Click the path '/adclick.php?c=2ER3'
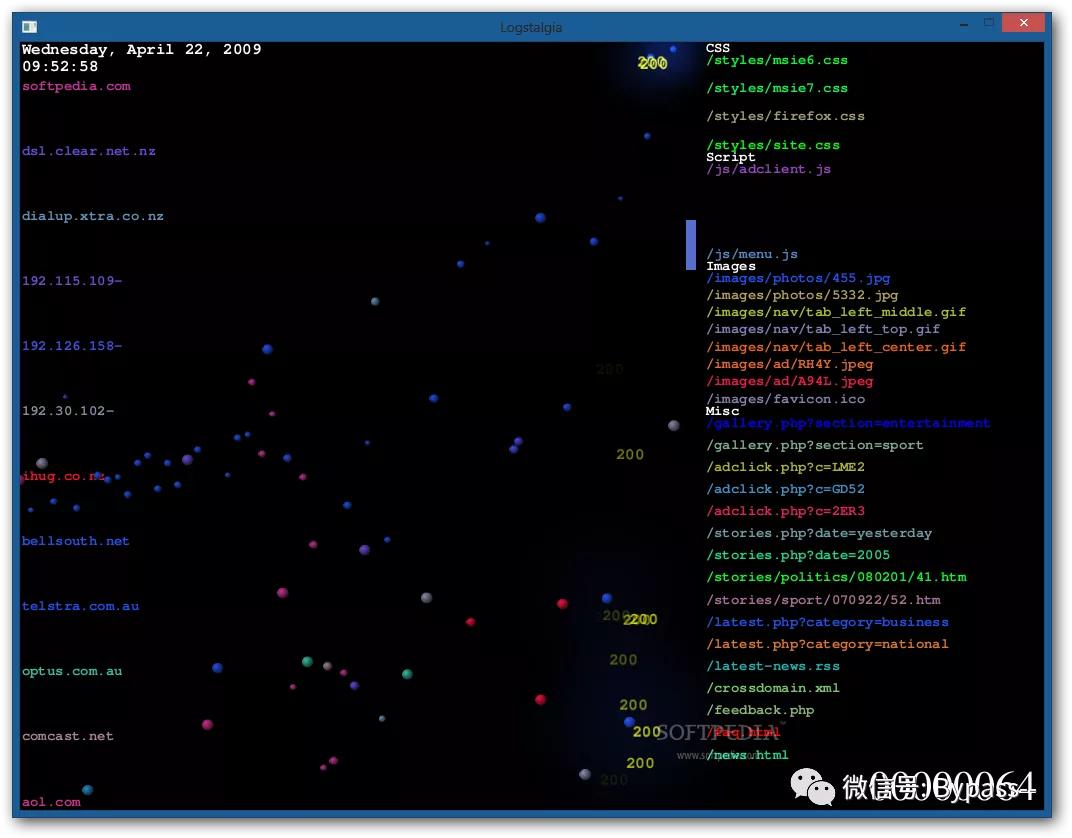Image resolution: width=1072 pixels, height=838 pixels. 786,511
